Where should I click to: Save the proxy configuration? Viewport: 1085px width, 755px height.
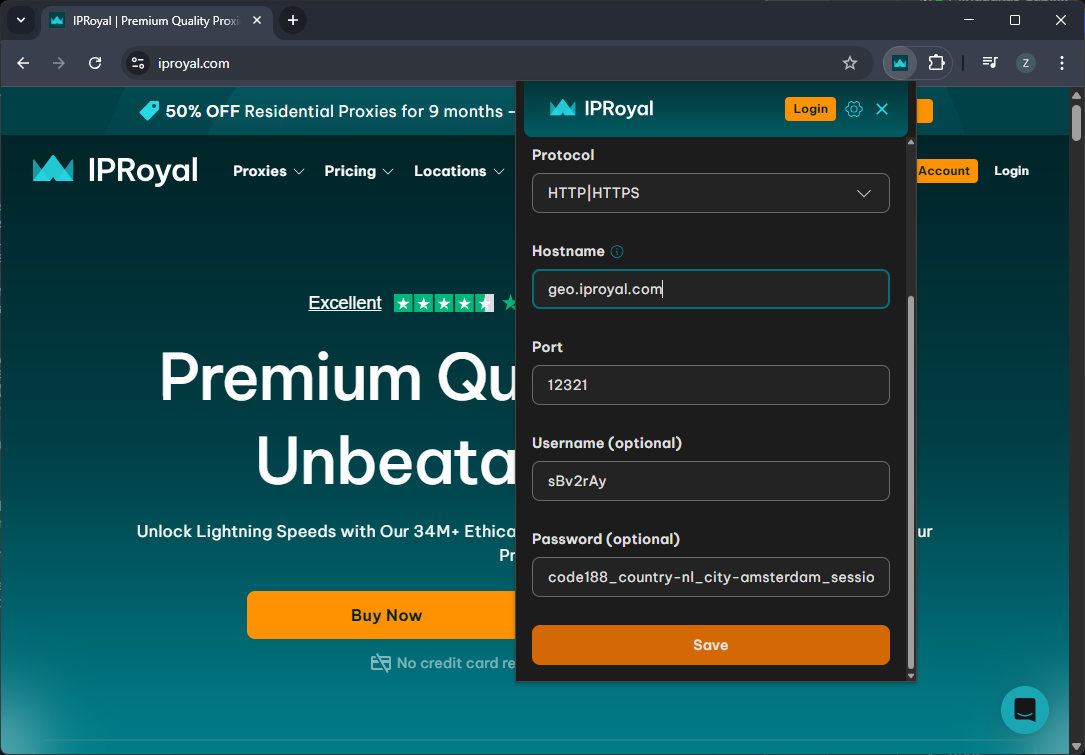click(710, 645)
